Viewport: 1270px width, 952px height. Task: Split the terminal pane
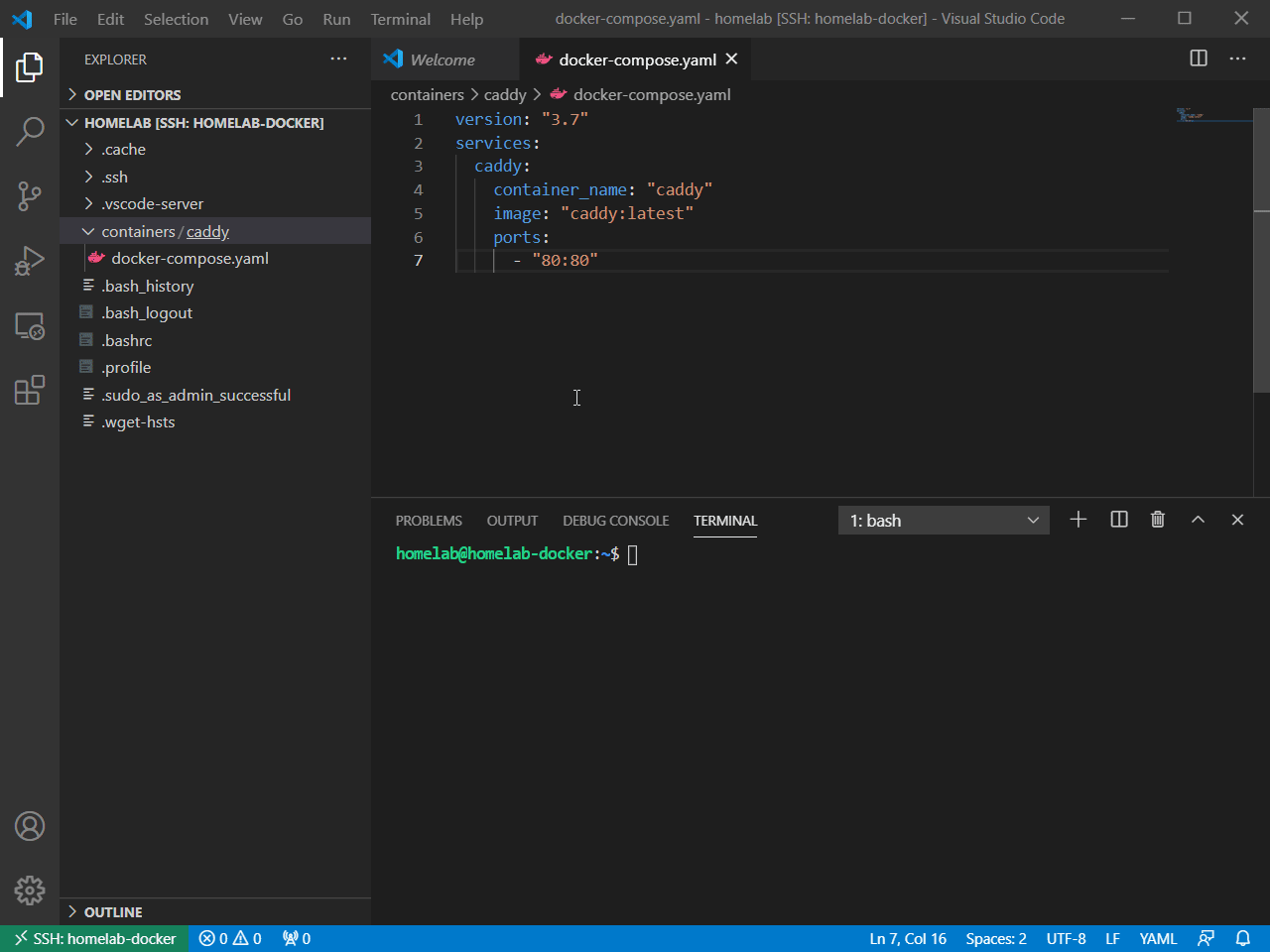coord(1119,520)
